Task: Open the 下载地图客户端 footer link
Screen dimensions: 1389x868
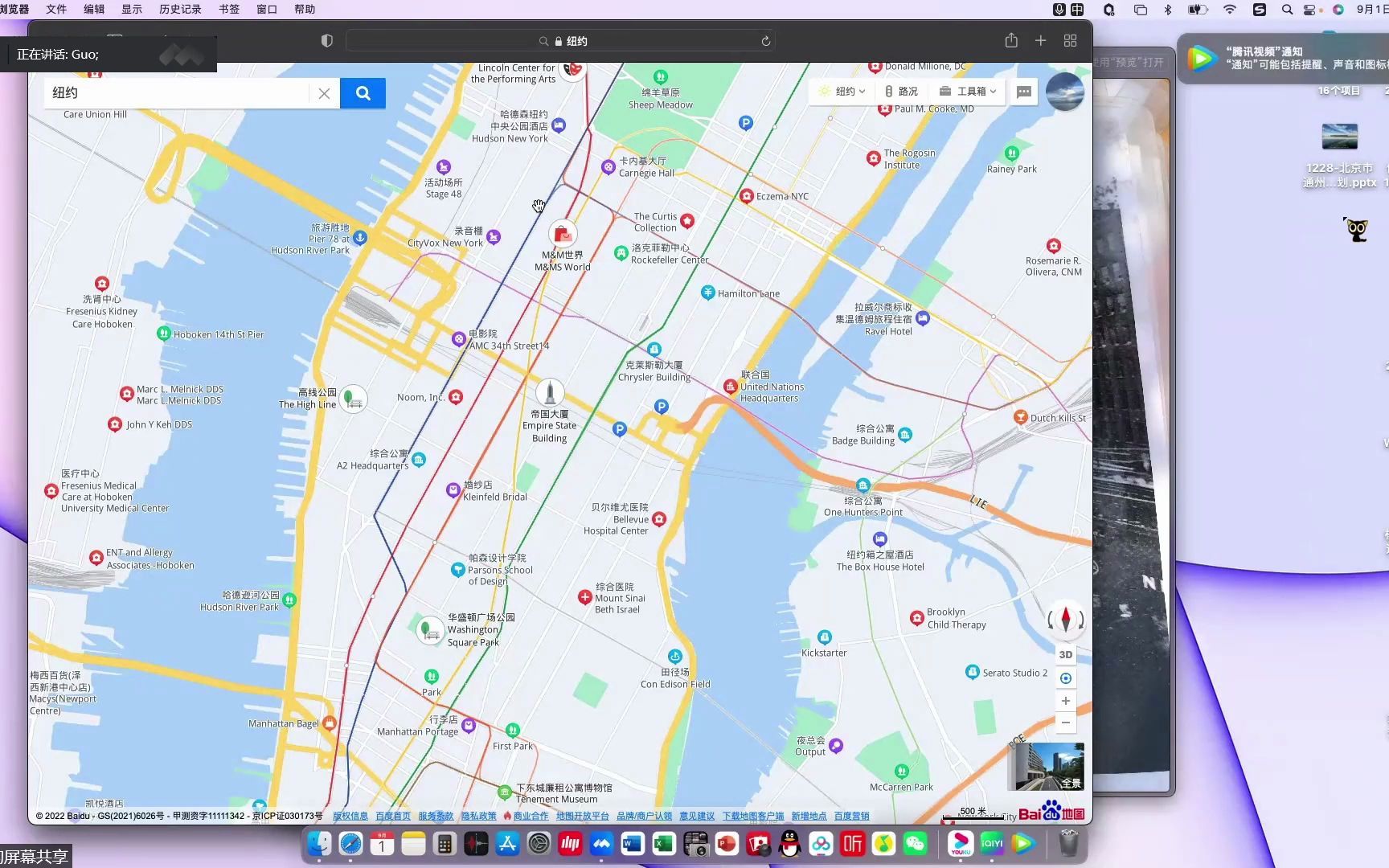Action: click(753, 816)
